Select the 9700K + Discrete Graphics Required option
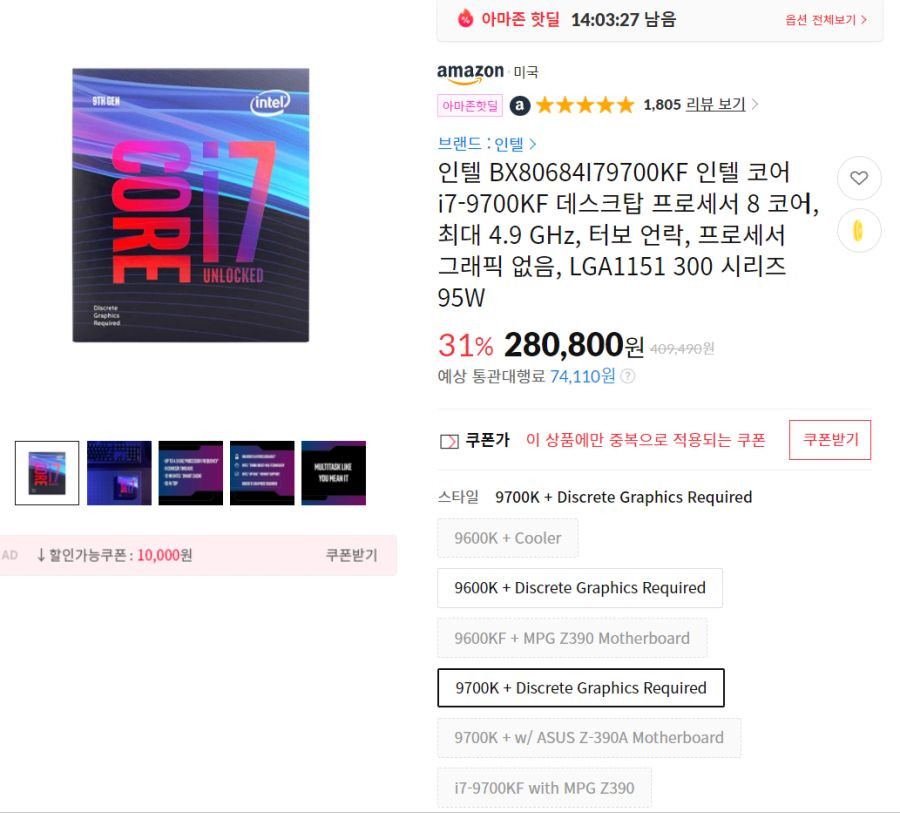 pyautogui.click(x=581, y=688)
